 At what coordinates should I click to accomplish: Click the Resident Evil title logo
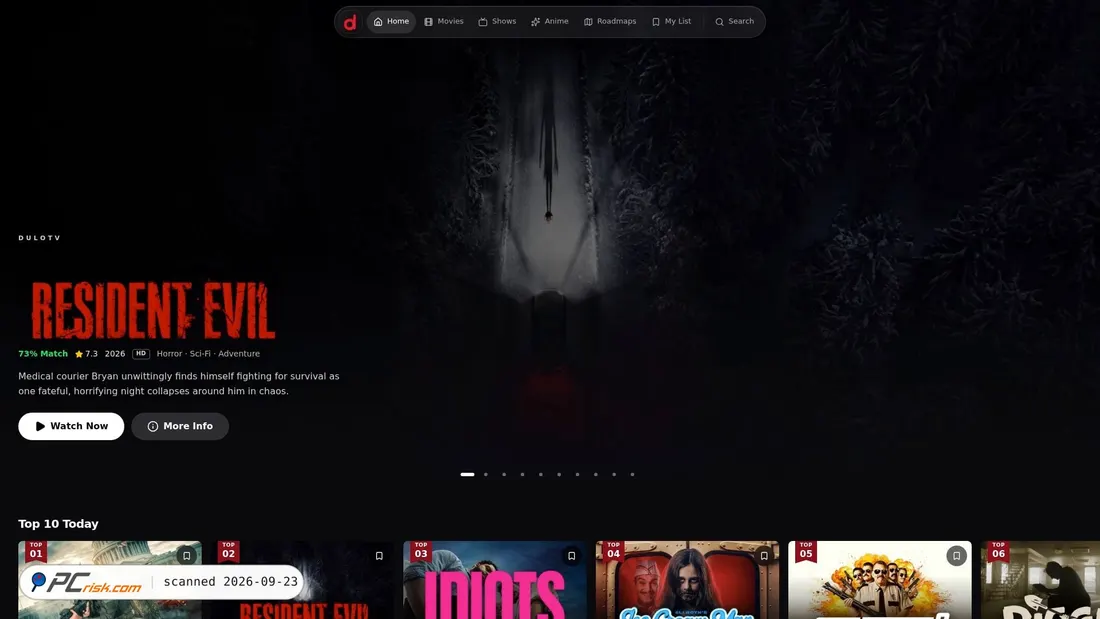click(152, 310)
